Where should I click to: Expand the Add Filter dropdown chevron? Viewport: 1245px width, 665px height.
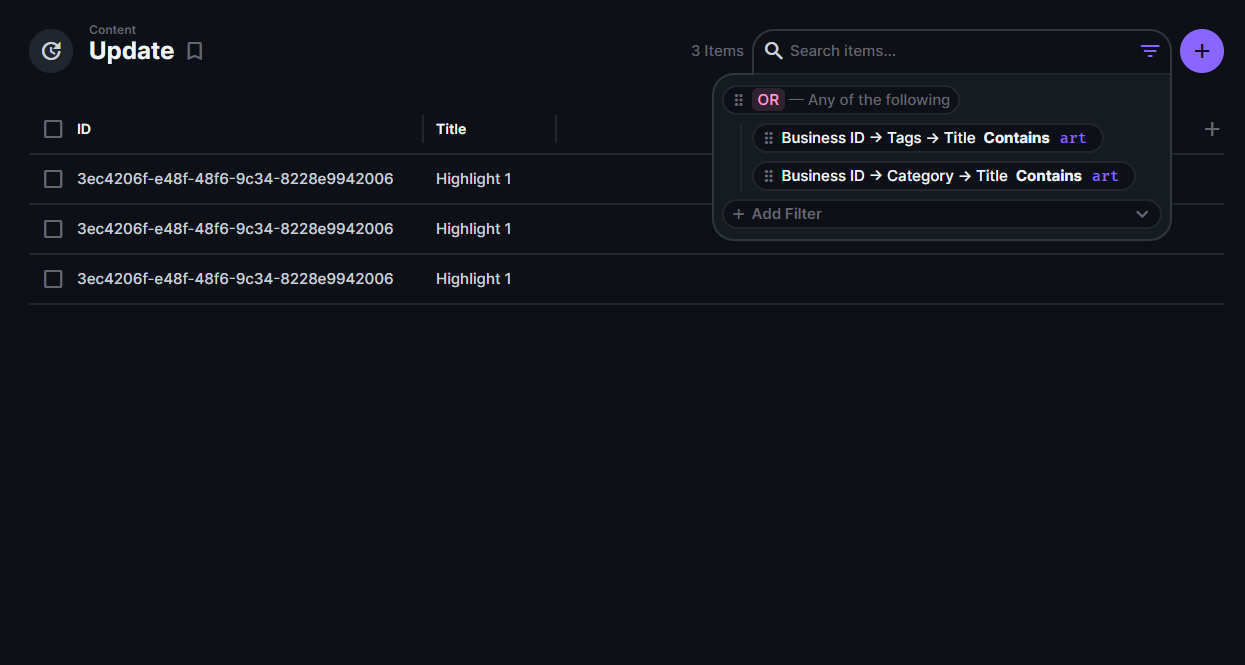pos(1141,213)
